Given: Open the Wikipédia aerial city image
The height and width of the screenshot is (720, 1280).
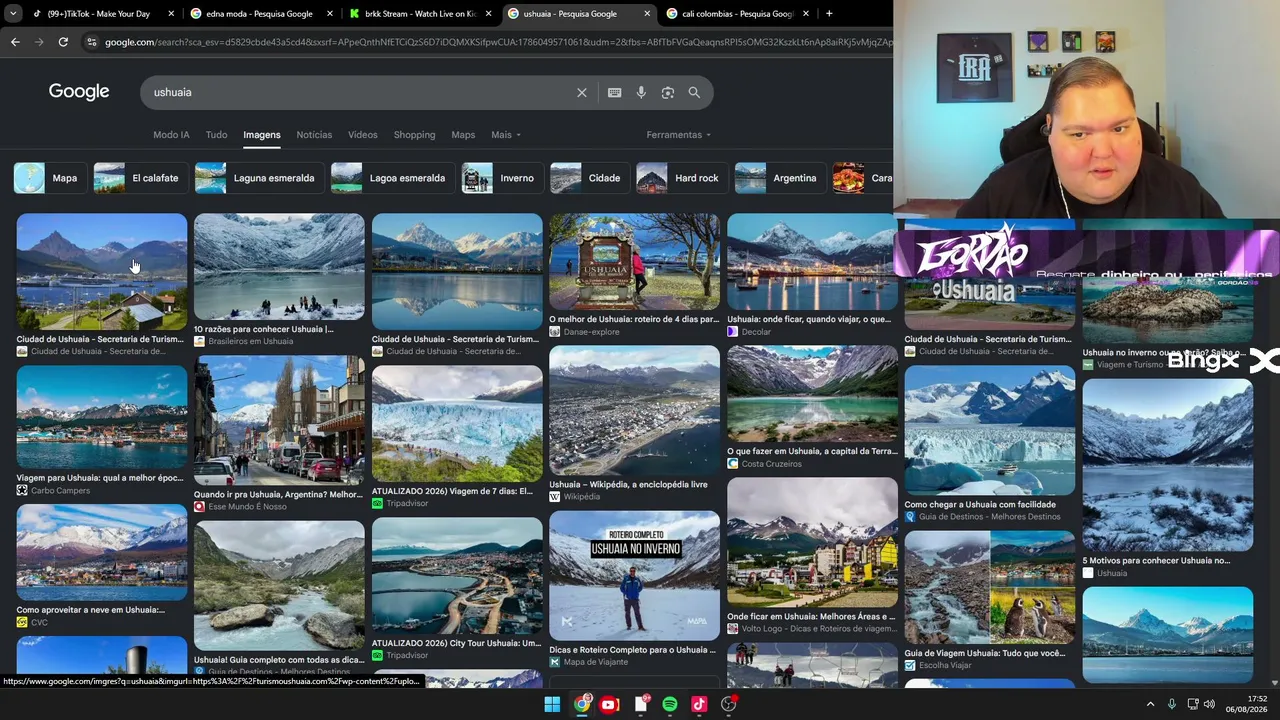Looking at the screenshot, I should [634, 410].
